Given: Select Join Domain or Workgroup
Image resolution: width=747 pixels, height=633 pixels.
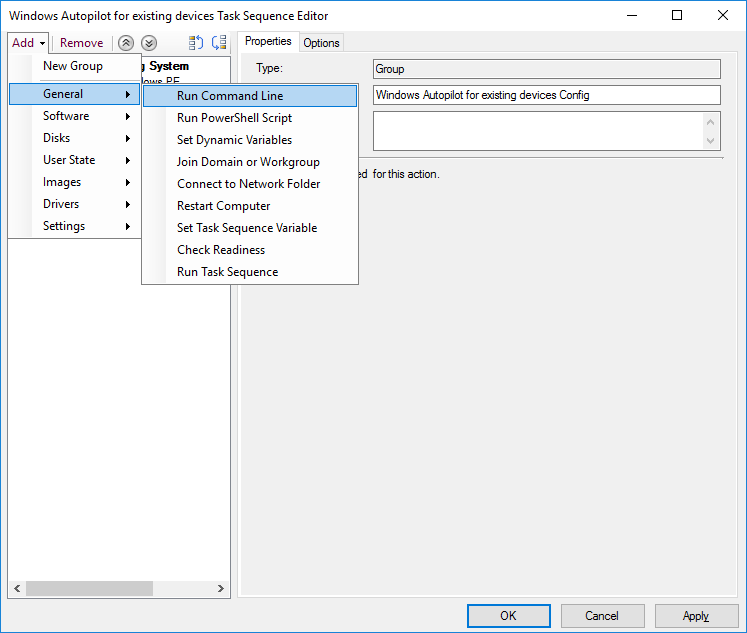Looking at the screenshot, I should [x=250, y=162].
